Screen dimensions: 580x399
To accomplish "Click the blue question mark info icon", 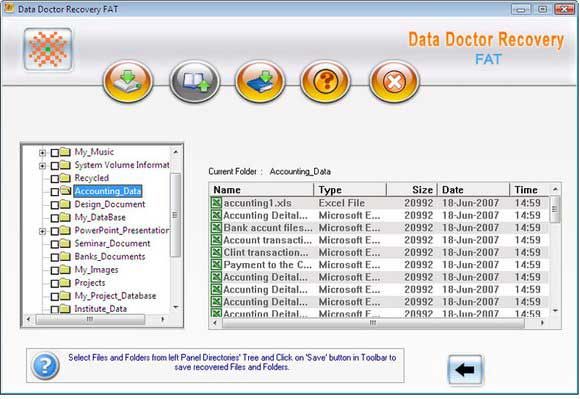I will point(45,366).
